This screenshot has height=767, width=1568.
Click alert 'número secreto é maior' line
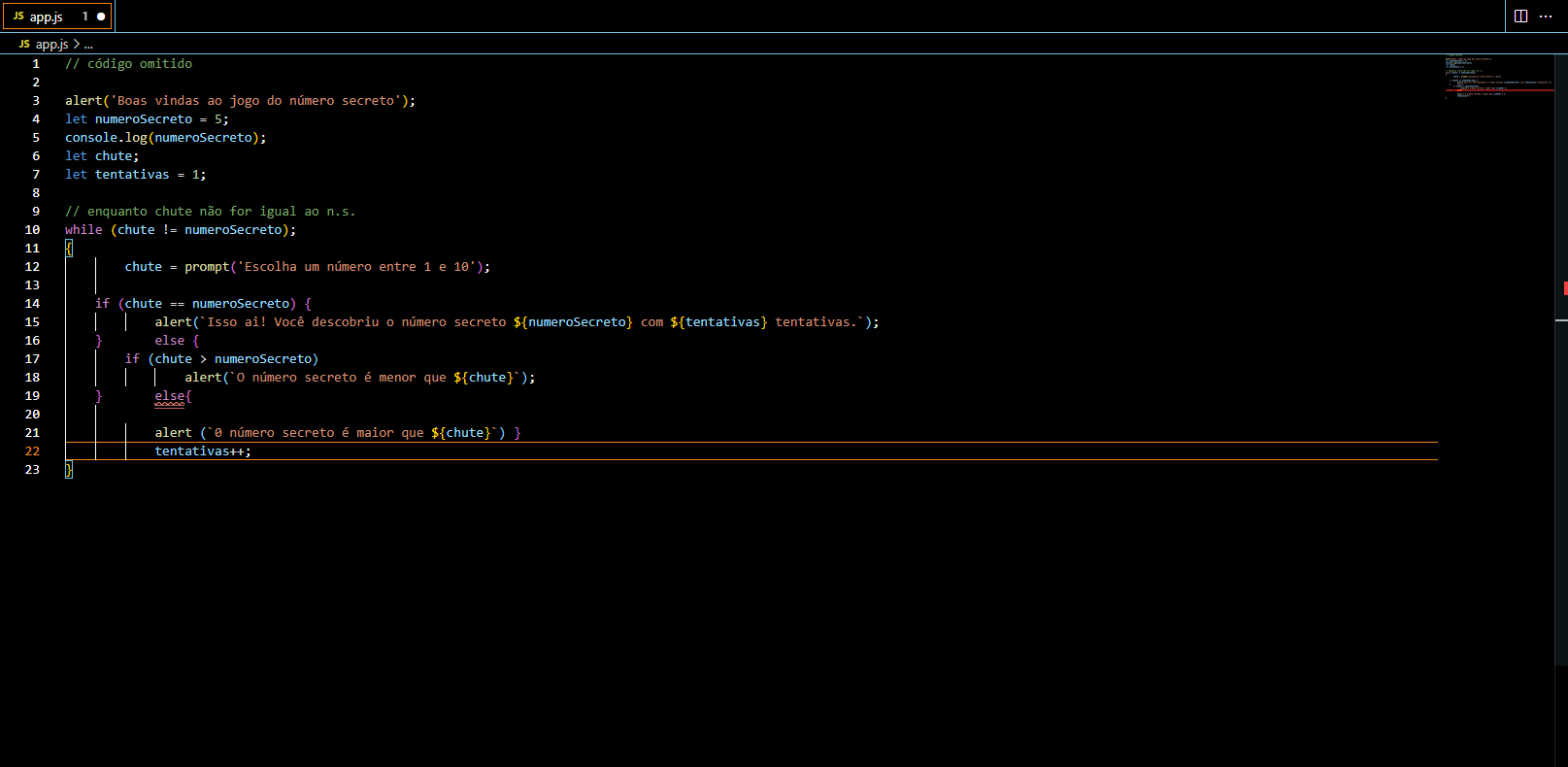click(x=338, y=433)
